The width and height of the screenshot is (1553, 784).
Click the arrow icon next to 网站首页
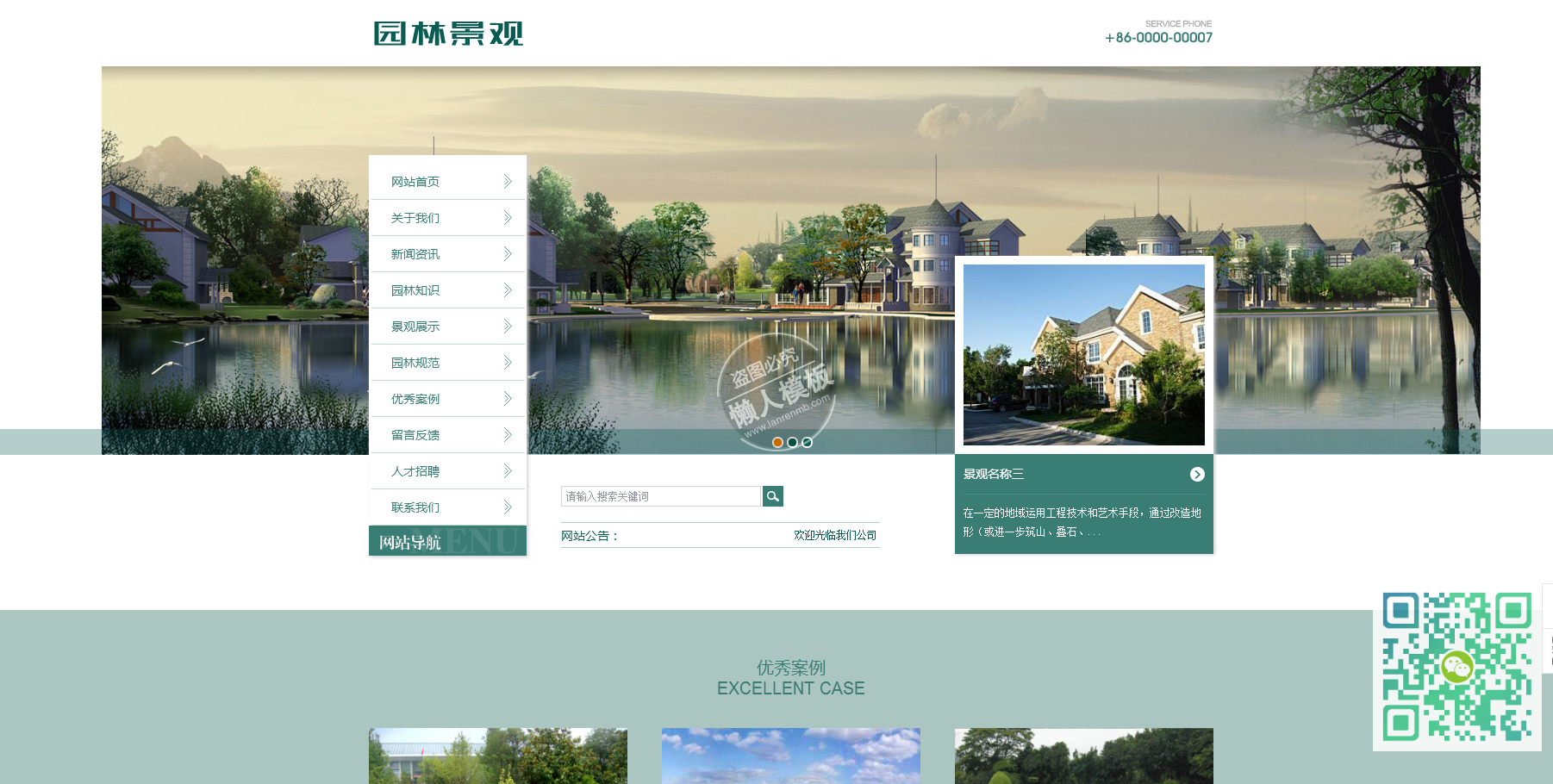[x=508, y=182]
